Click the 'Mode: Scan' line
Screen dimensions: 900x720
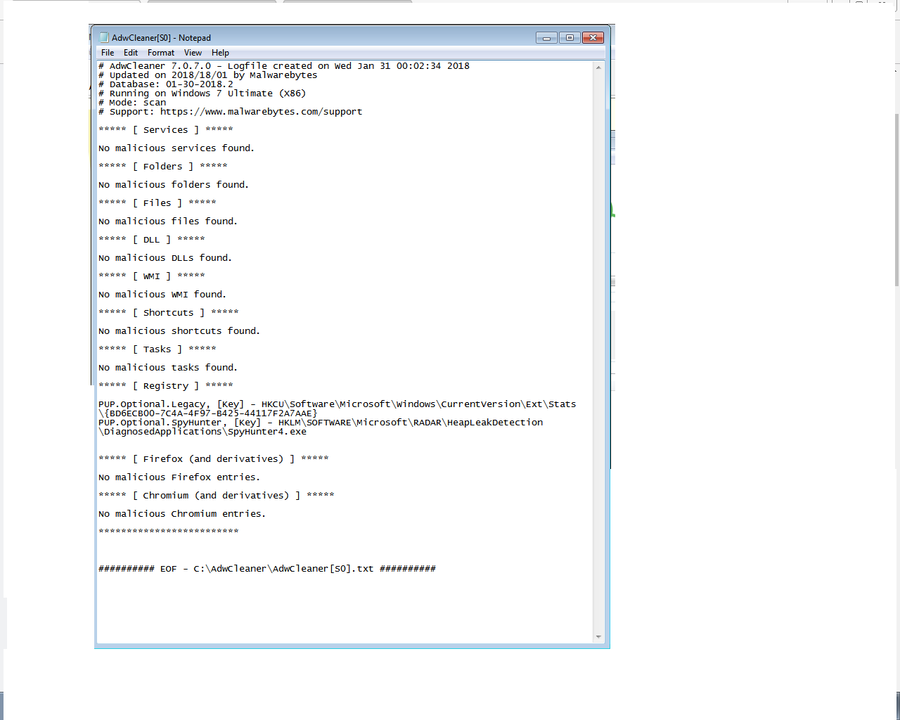[x=132, y=103]
